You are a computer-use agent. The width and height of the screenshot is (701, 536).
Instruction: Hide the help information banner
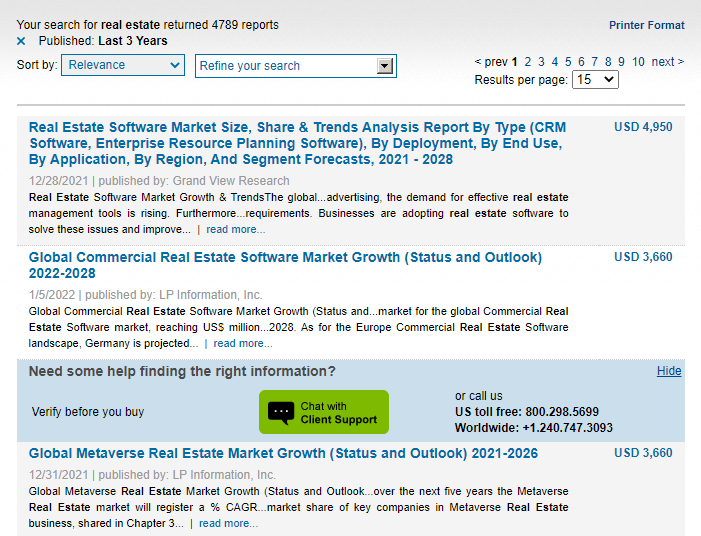coord(669,371)
